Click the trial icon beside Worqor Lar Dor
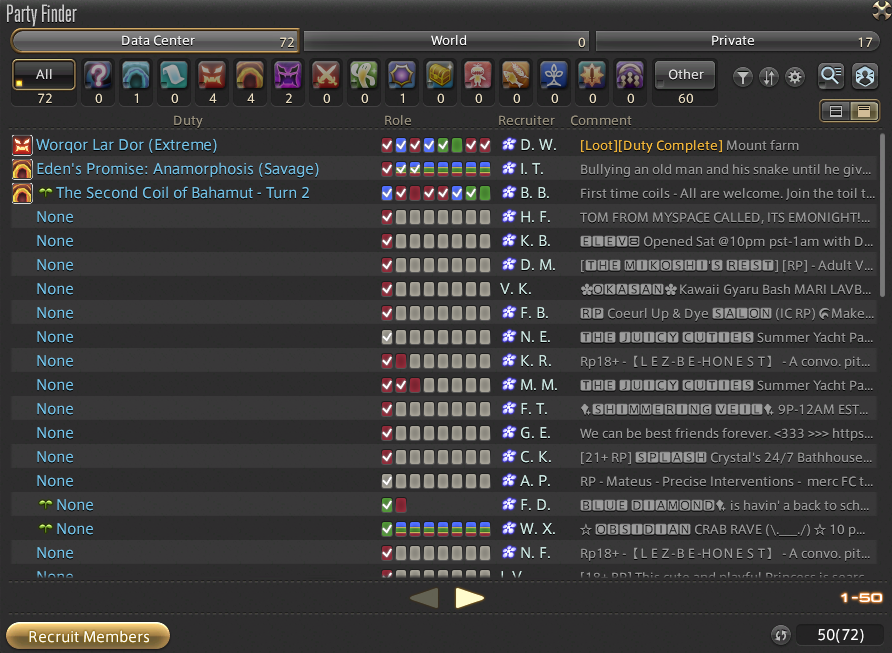The image size is (892, 653). [22, 146]
